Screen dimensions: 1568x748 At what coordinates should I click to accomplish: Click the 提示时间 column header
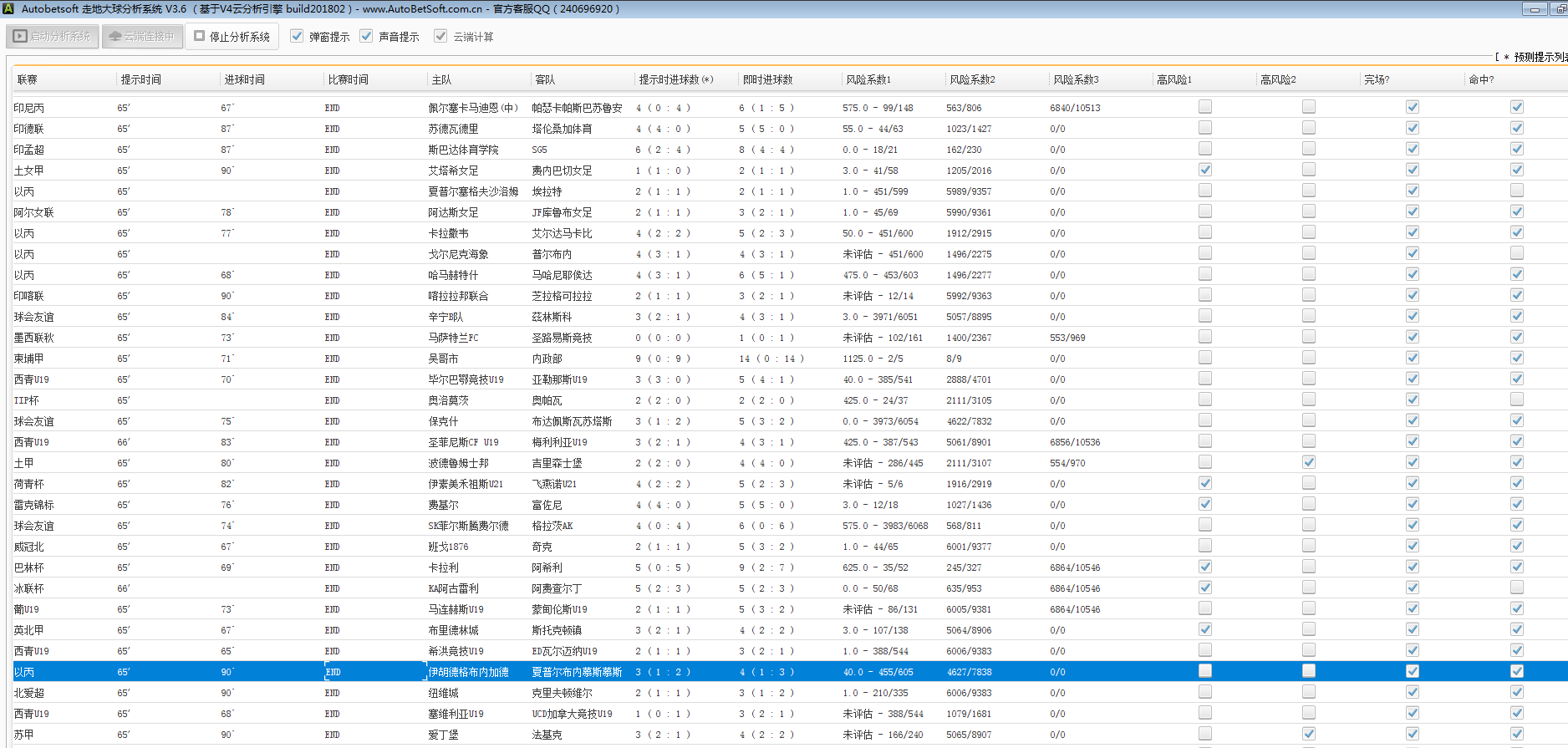click(141, 79)
